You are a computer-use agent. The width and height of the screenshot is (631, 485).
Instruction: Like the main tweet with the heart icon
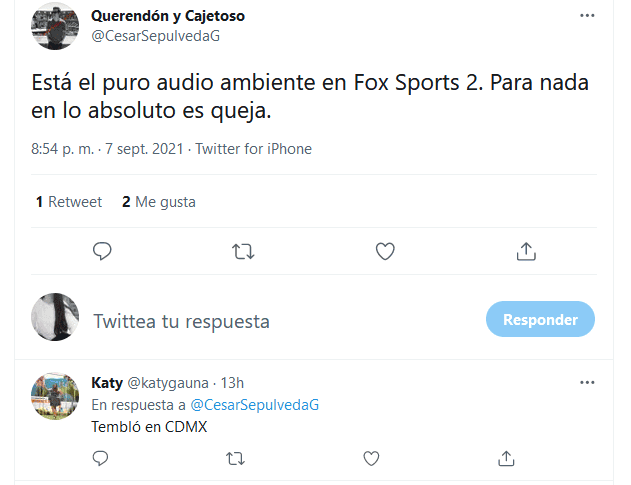click(x=385, y=251)
